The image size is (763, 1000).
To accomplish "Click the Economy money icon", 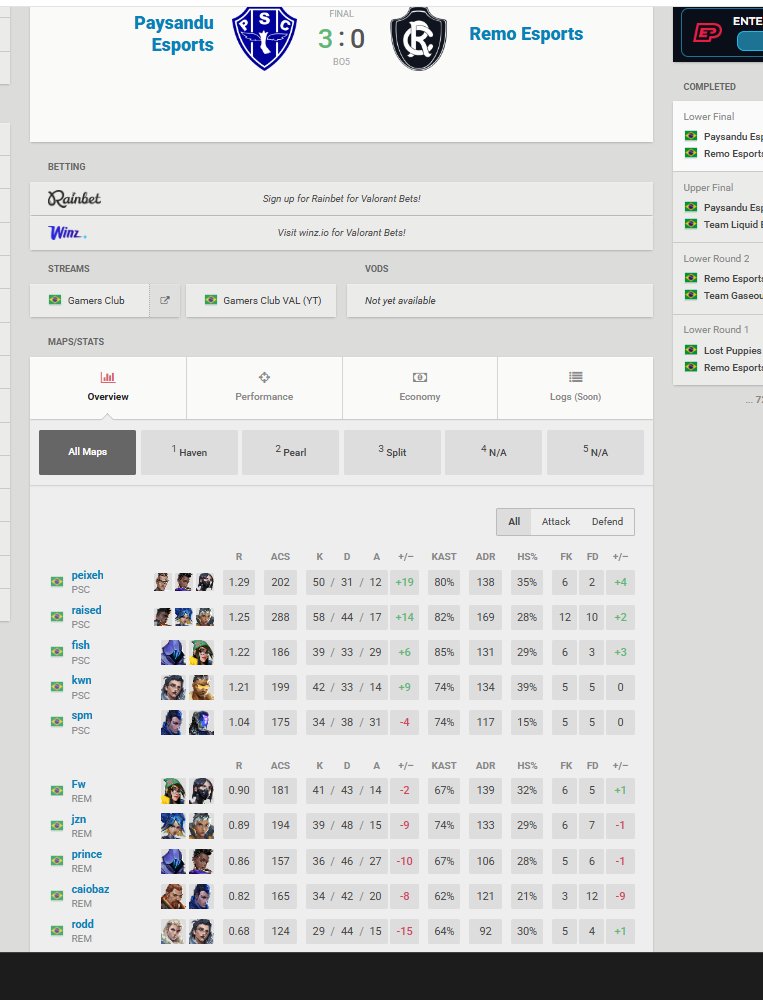I will pos(420,377).
